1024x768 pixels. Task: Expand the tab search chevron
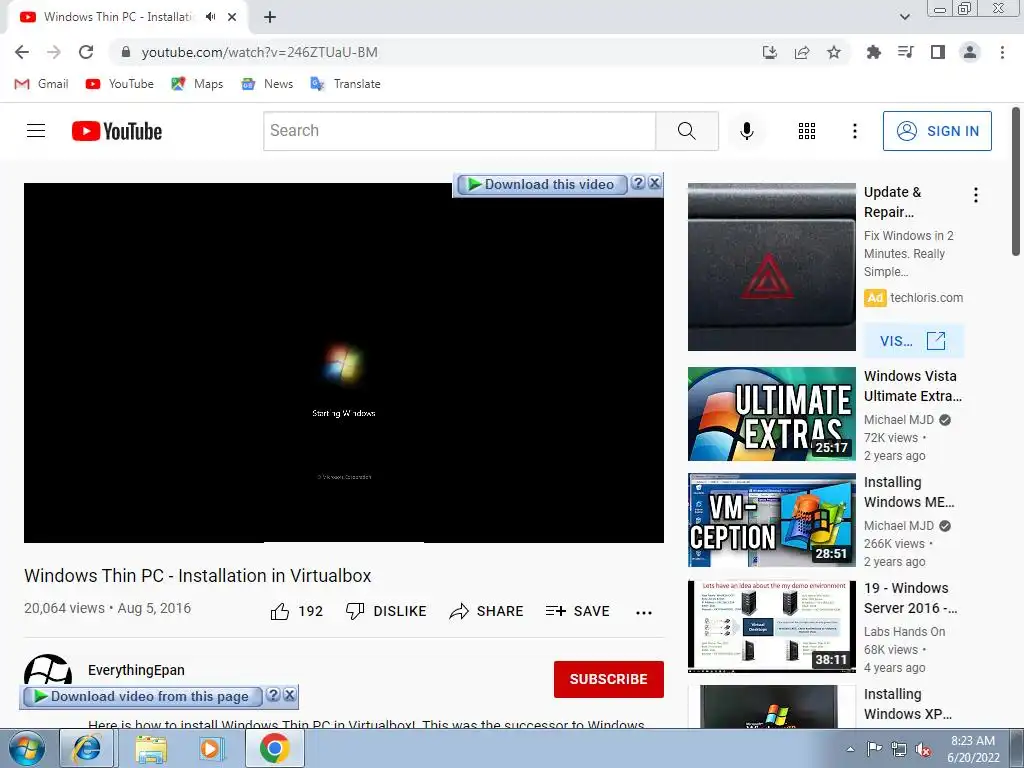[x=904, y=17]
